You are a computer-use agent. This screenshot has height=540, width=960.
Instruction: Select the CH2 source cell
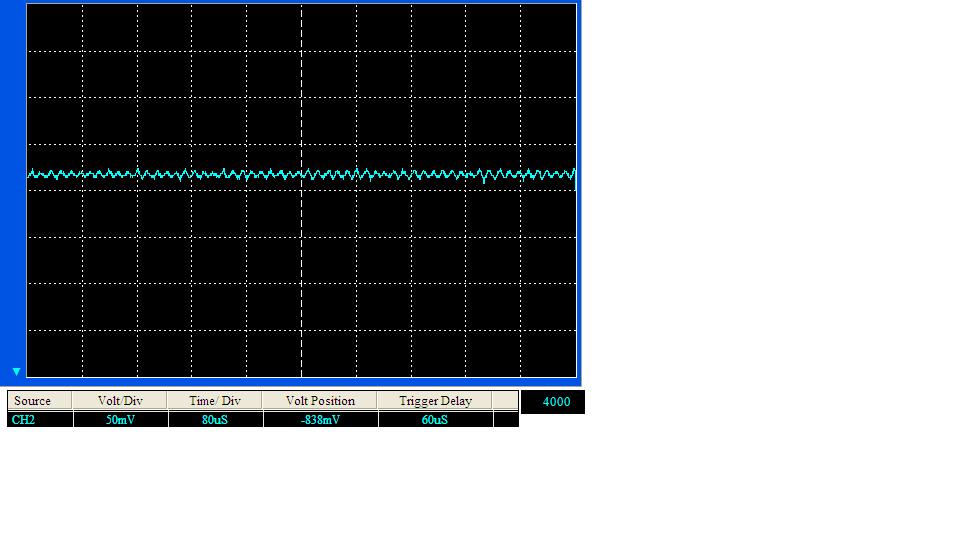(40, 419)
